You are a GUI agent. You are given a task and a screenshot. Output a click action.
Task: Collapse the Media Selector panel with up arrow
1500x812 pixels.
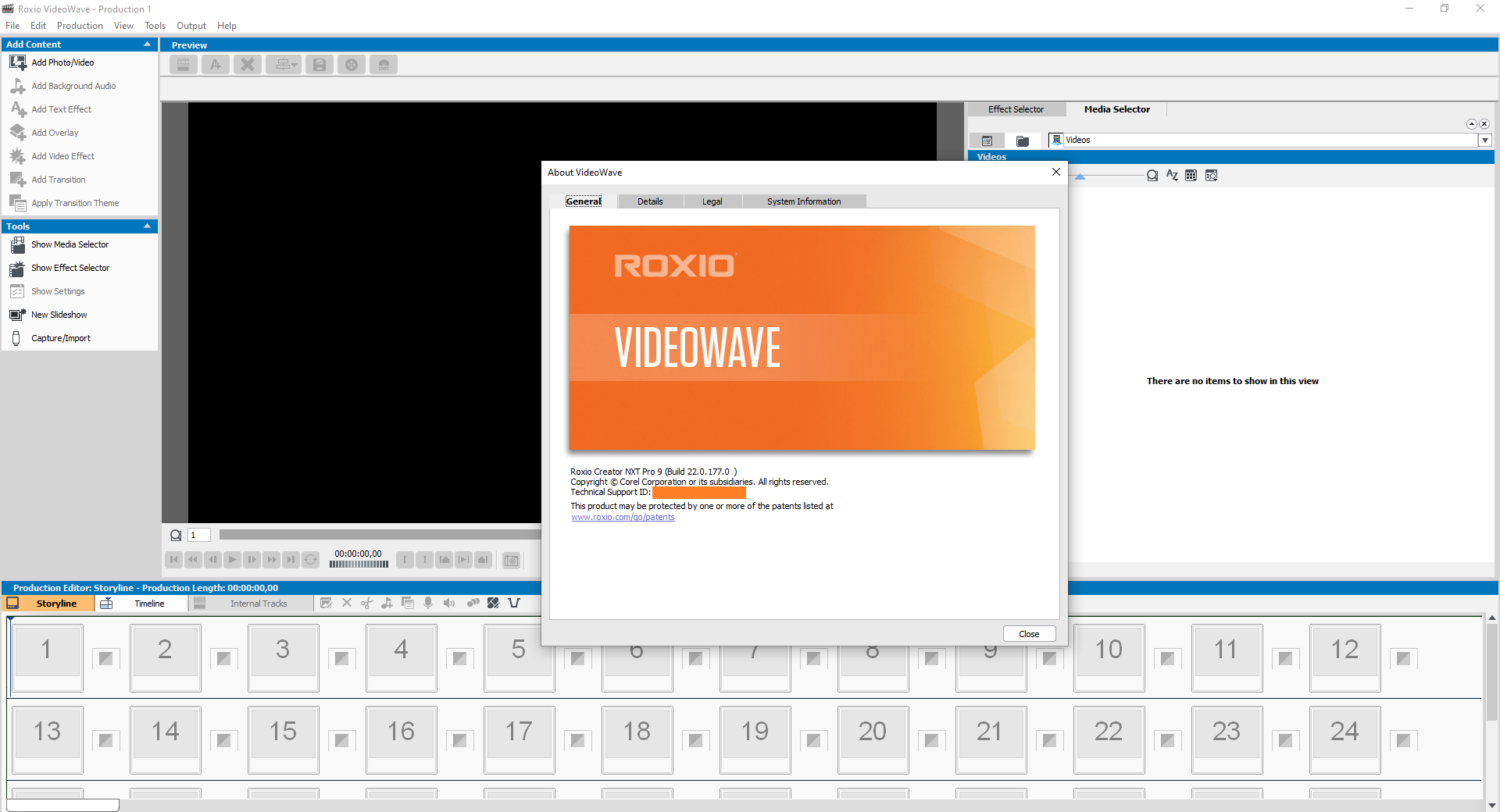[1472, 124]
